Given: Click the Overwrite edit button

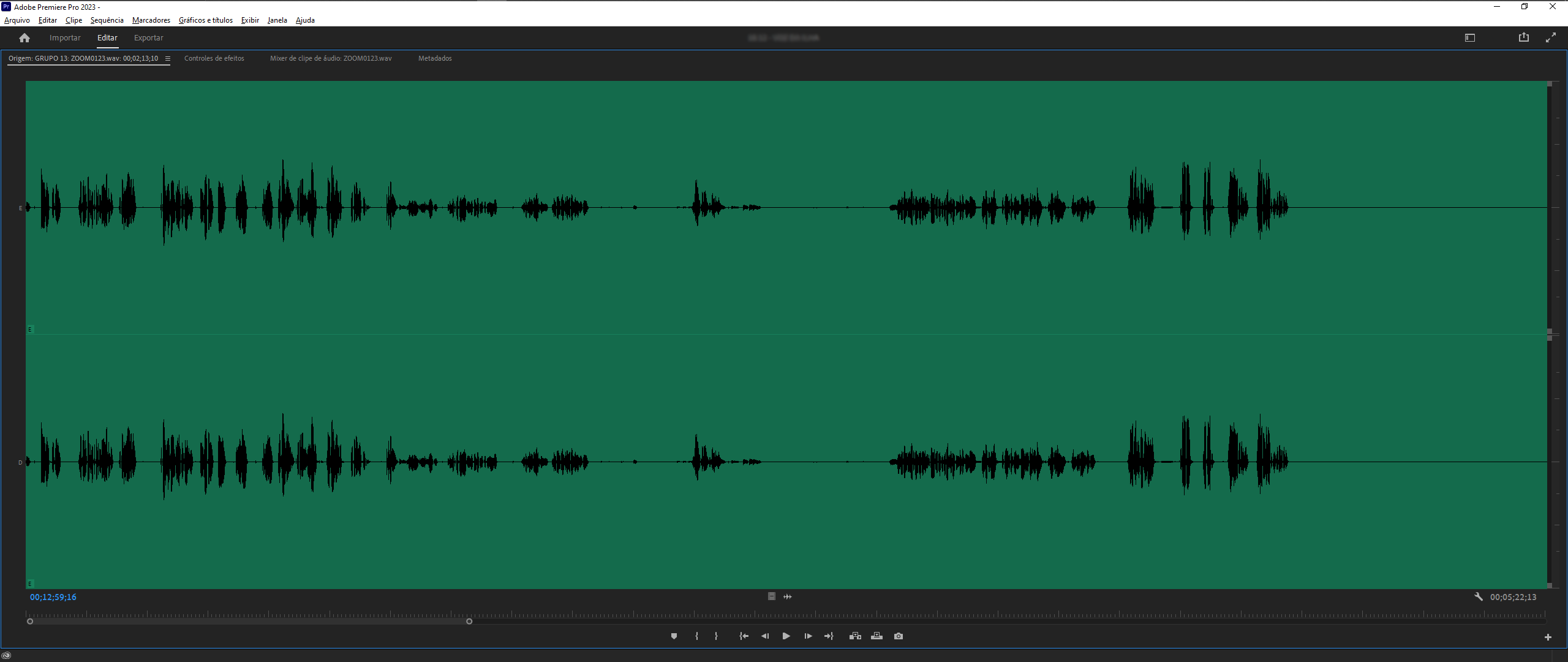Looking at the screenshot, I should click(x=877, y=636).
